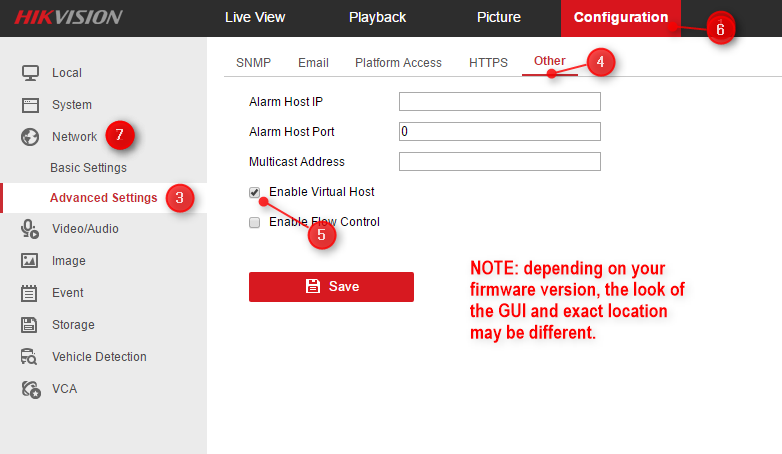Image resolution: width=782 pixels, height=454 pixels.
Task: Click the Local monitor icon
Action: [30, 73]
